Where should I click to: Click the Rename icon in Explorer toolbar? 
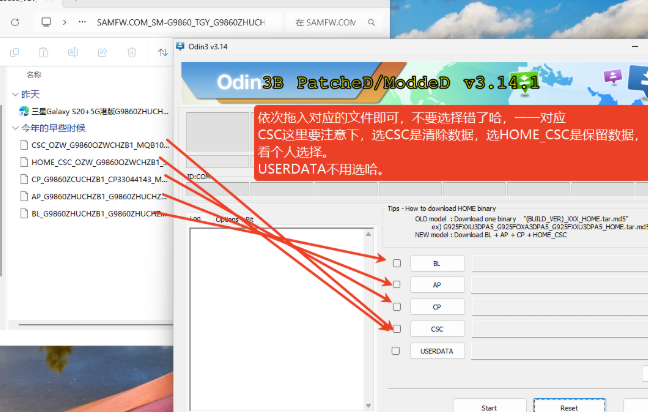coord(73,52)
